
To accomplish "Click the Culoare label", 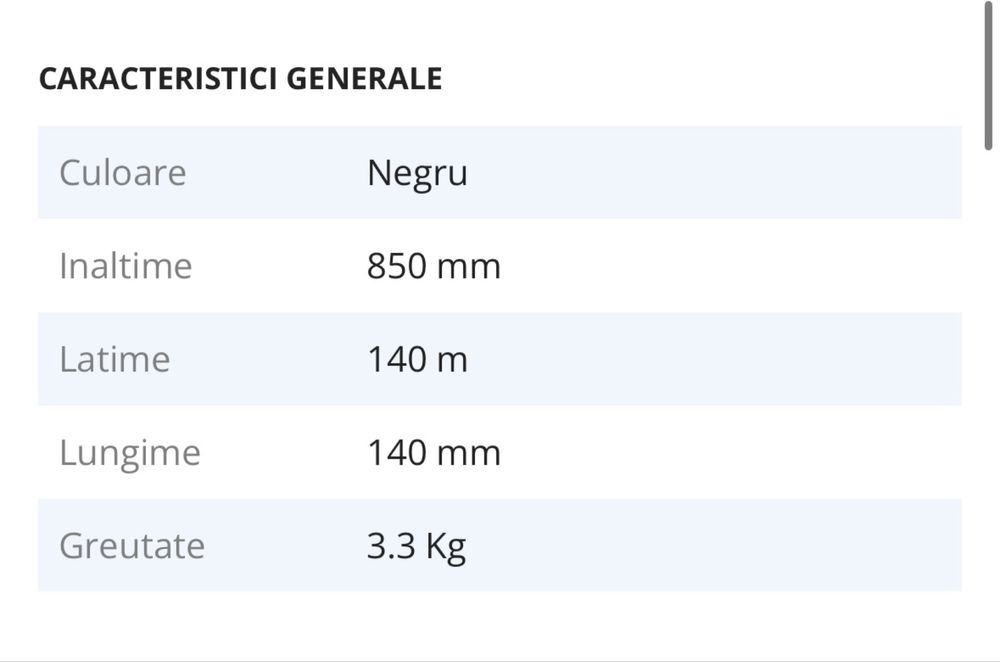I will pyautogui.click(x=122, y=173).
